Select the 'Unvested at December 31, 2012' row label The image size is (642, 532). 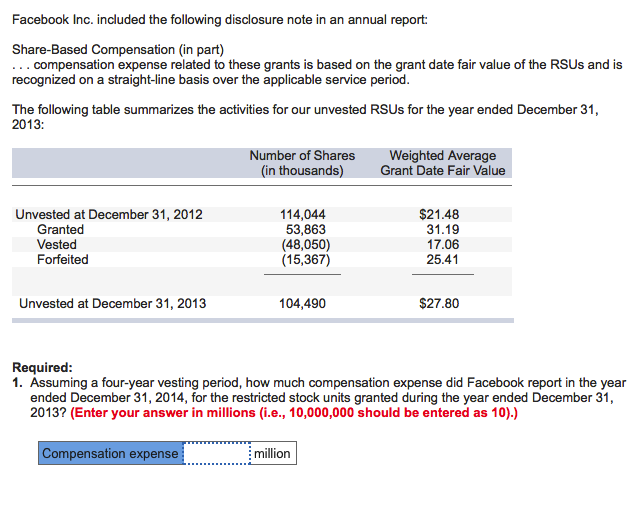pos(109,214)
